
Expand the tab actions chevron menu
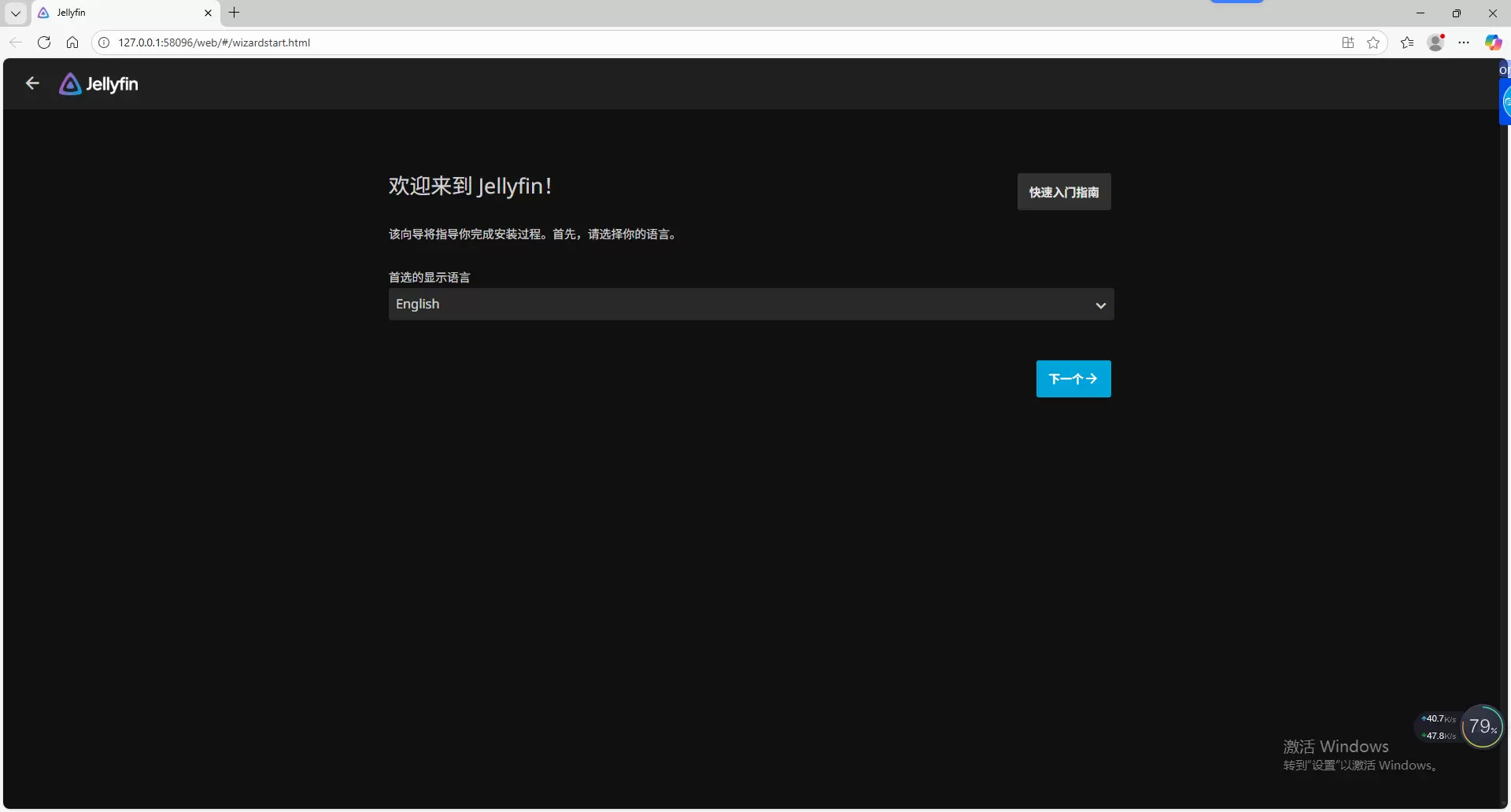(x=15, y=13)
